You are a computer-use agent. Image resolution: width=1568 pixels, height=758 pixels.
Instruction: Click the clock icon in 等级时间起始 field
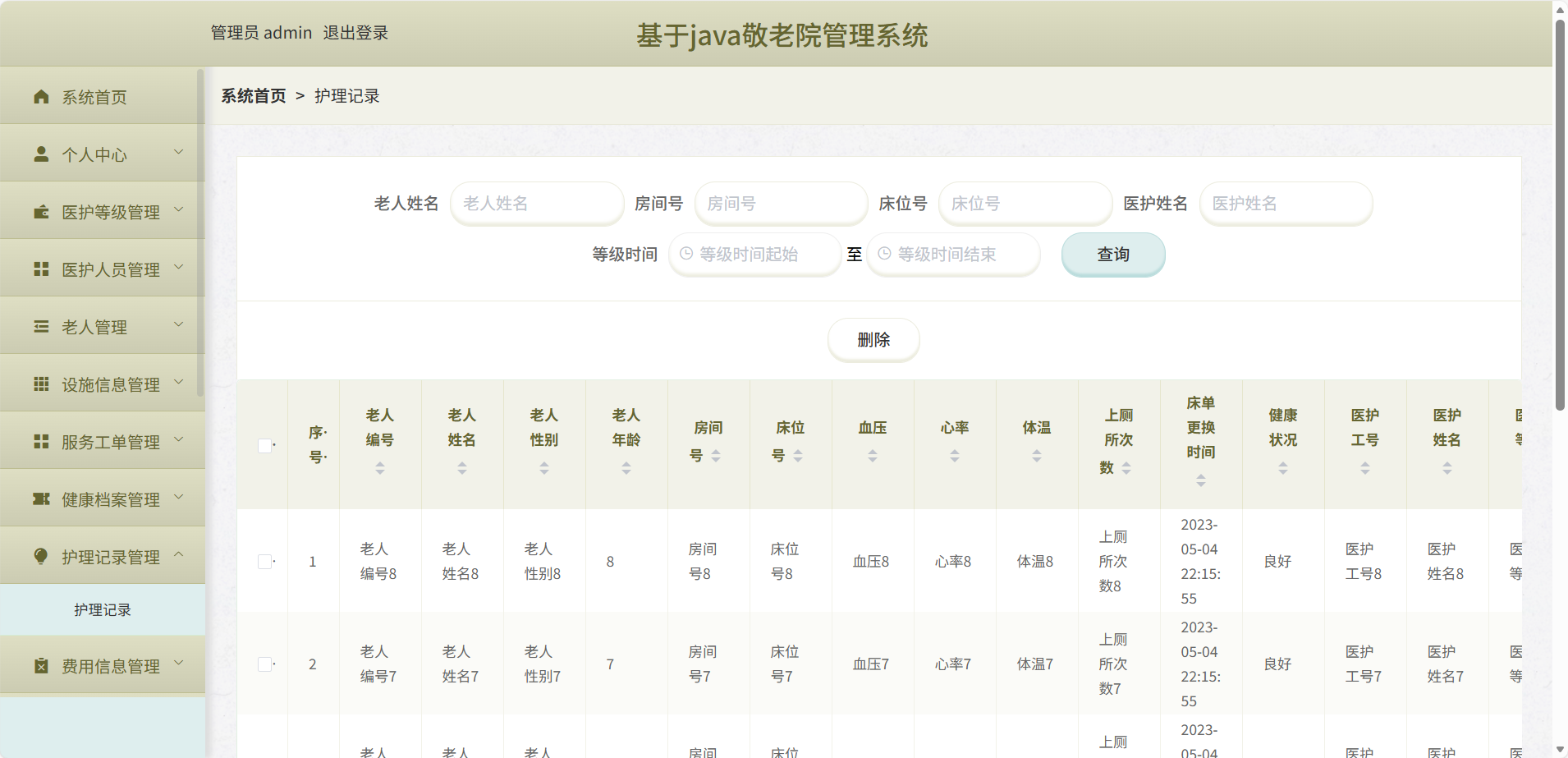coord(686,254)
